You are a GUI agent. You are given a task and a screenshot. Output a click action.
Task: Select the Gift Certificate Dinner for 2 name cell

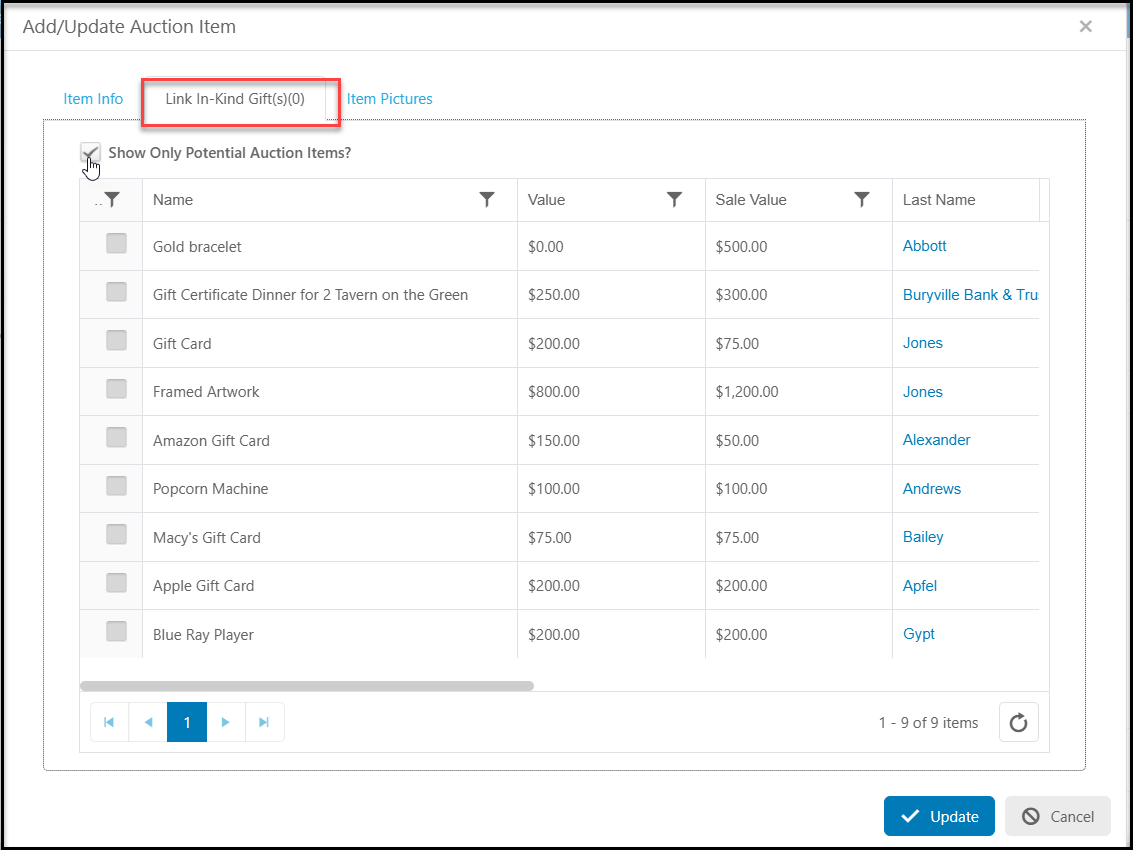click(330, 295)
